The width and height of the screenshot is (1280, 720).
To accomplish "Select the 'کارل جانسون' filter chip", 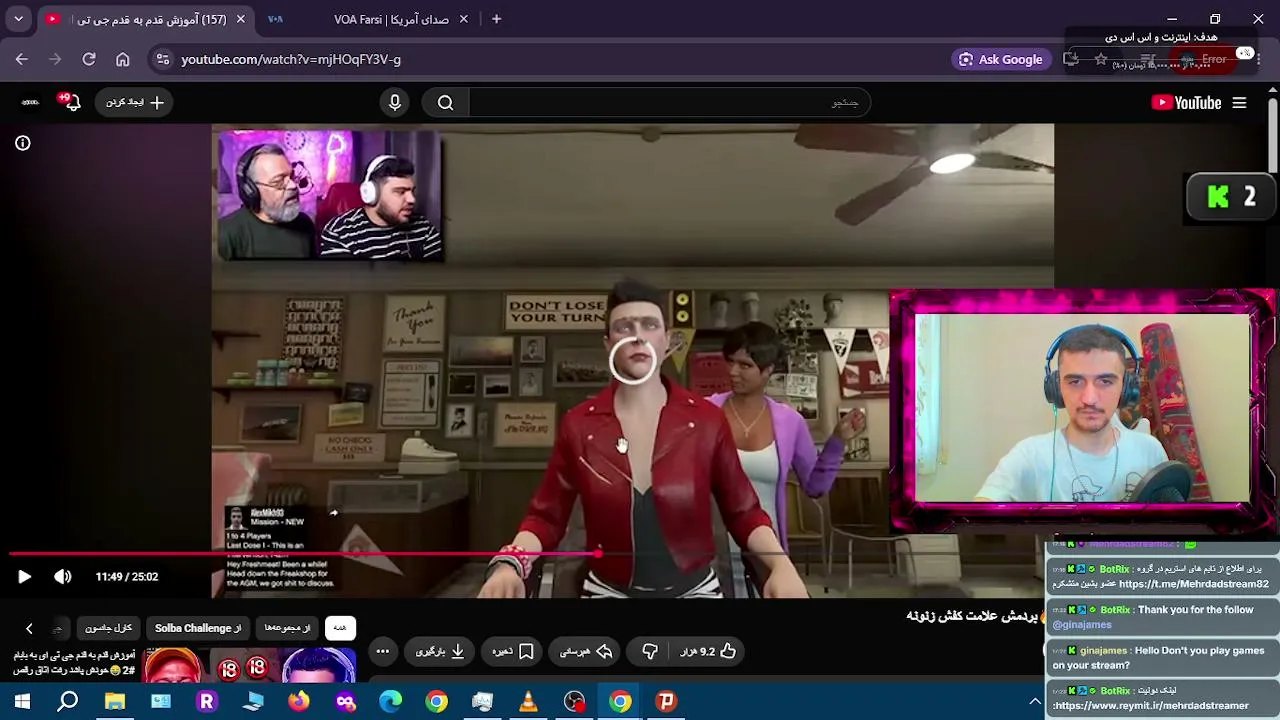I will [108, 628].
